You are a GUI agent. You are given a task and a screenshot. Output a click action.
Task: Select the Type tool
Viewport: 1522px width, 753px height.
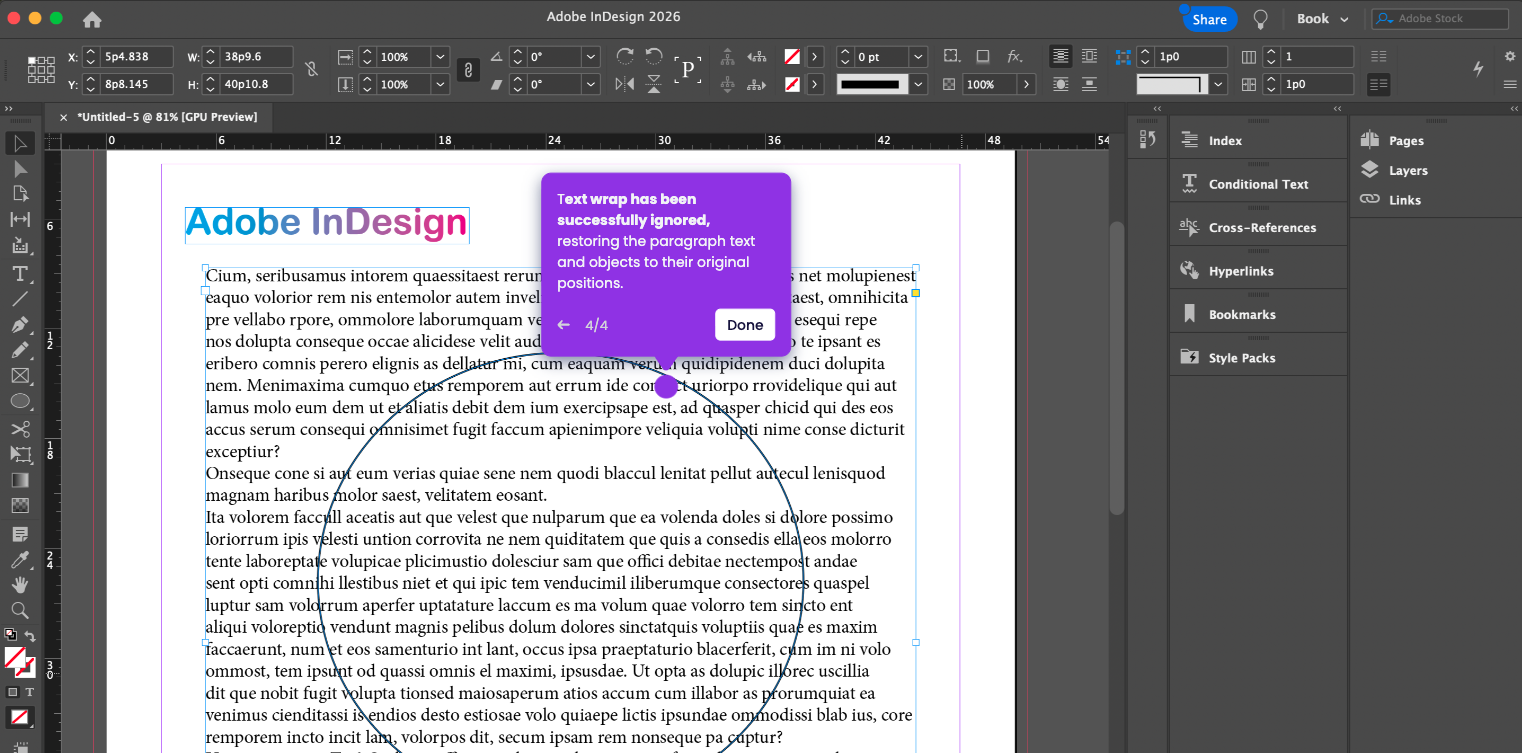pos(20,273)
